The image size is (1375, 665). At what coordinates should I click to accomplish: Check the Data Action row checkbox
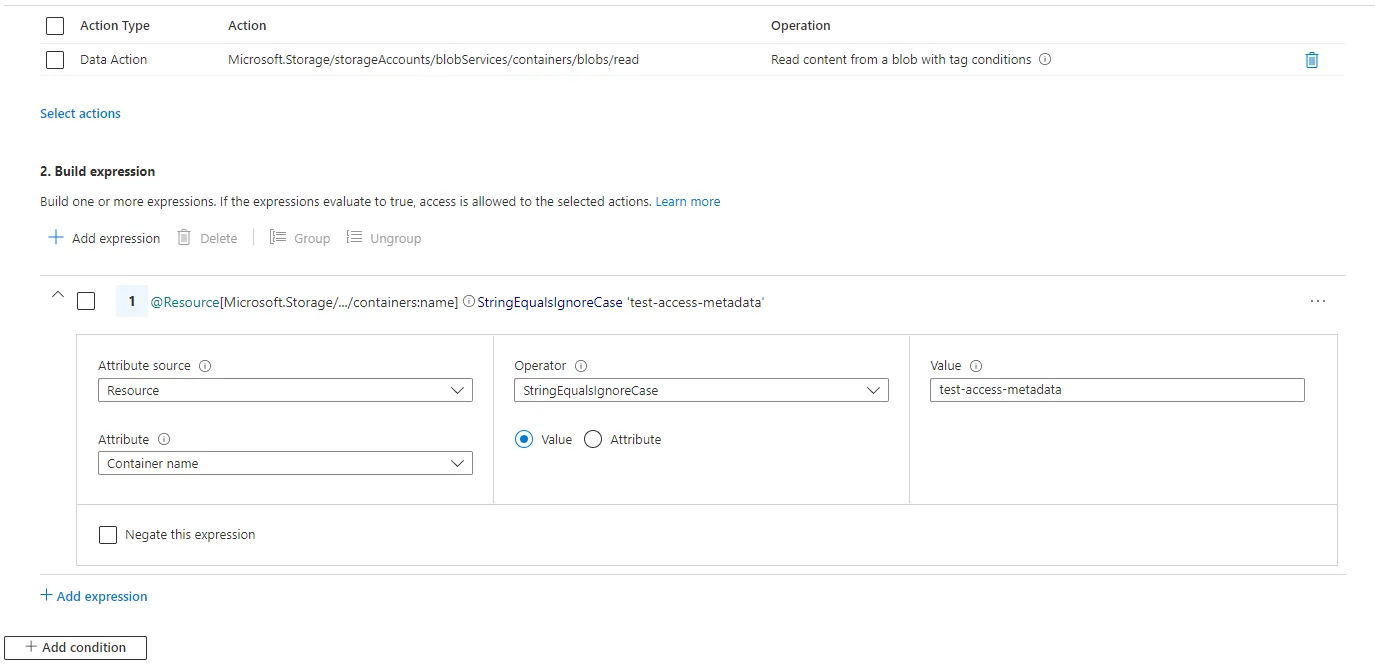click(55, 60)
